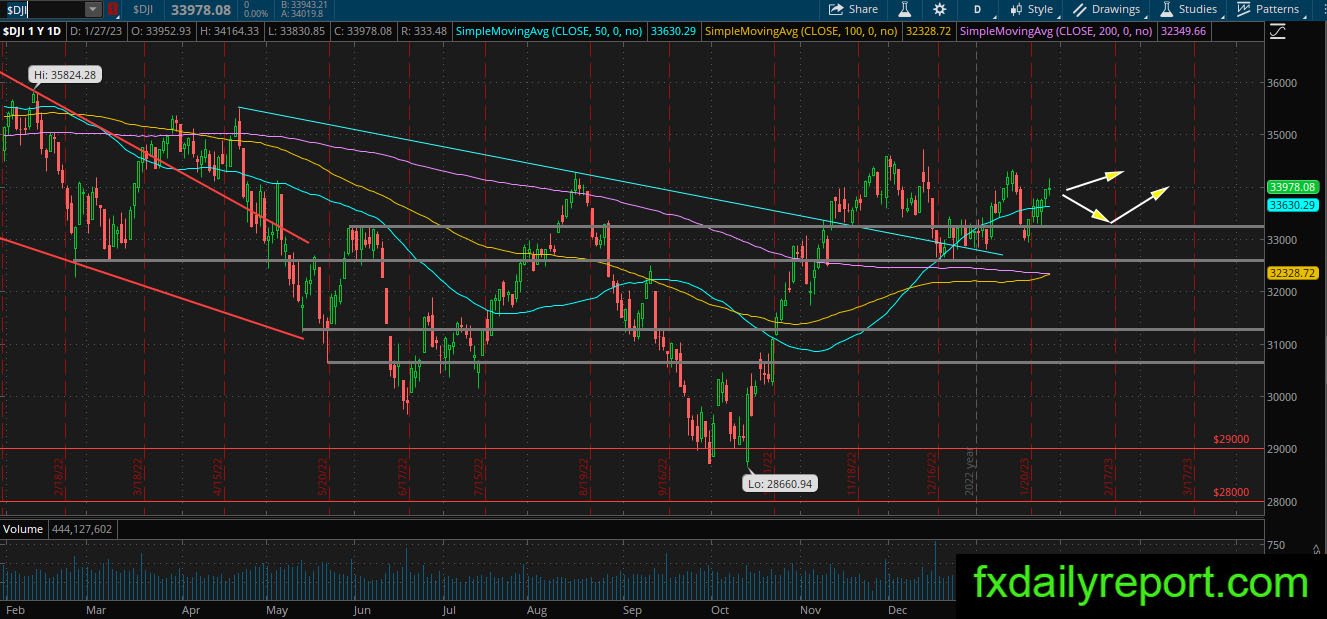Click SimpleMovingAvg (CLOSE, 200, 0, no) label
Viewport: 1327px width, 619px height.
coord(1057,32)
